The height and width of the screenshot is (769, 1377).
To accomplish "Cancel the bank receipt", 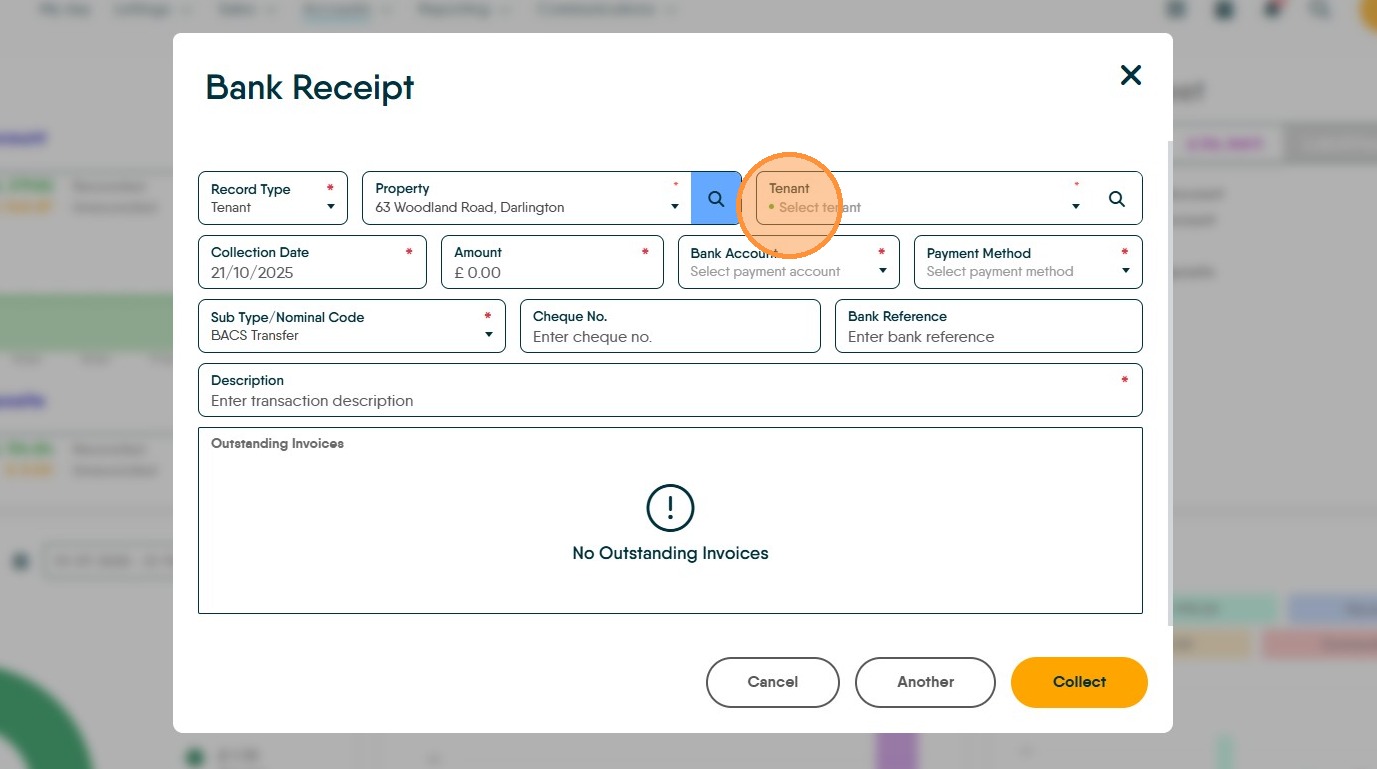I will pos(773,682).
